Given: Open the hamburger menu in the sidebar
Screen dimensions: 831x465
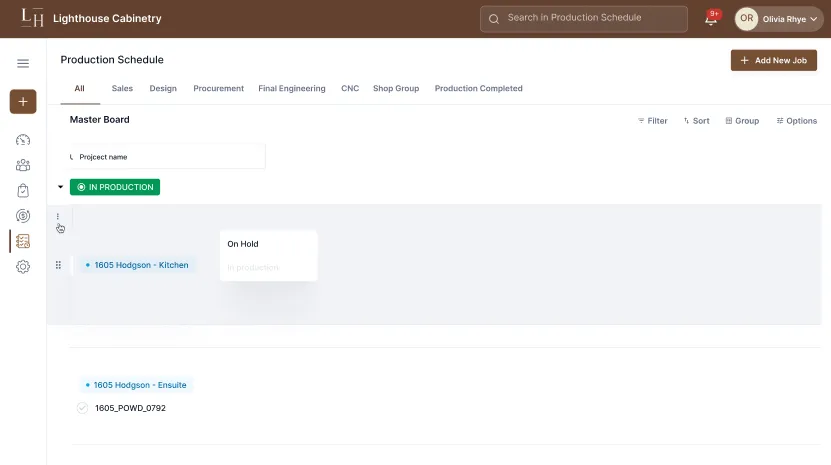Looking at the screenshot, I should pyautogui.click(x=23, y=63).
